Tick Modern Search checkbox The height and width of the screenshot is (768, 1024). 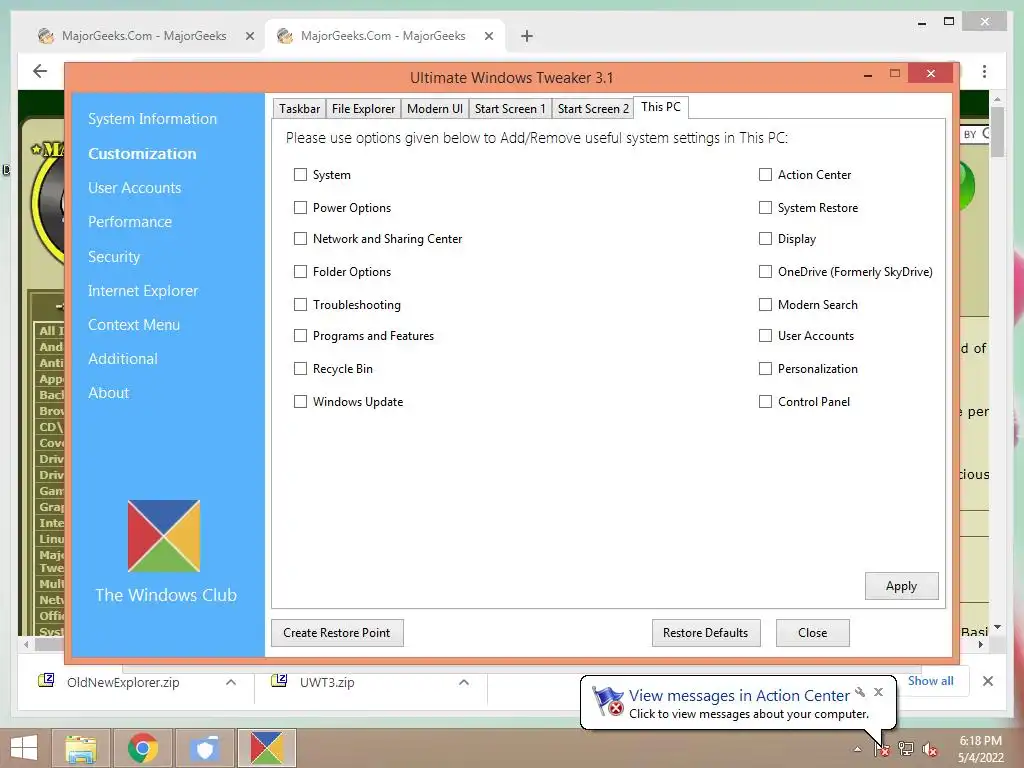coord(765,304)
